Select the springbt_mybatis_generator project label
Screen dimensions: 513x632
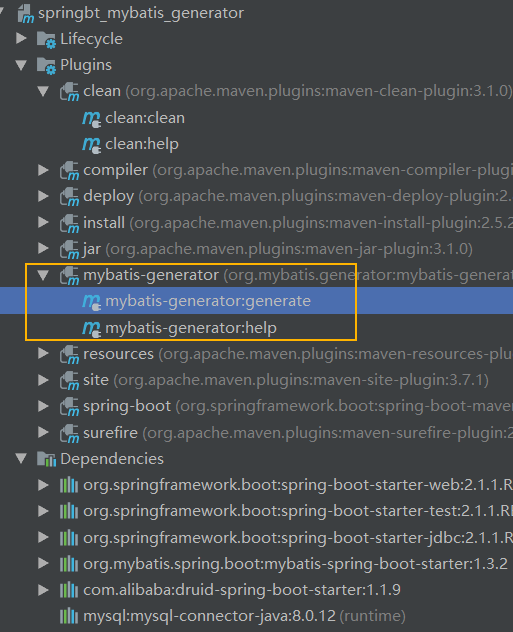141,13
